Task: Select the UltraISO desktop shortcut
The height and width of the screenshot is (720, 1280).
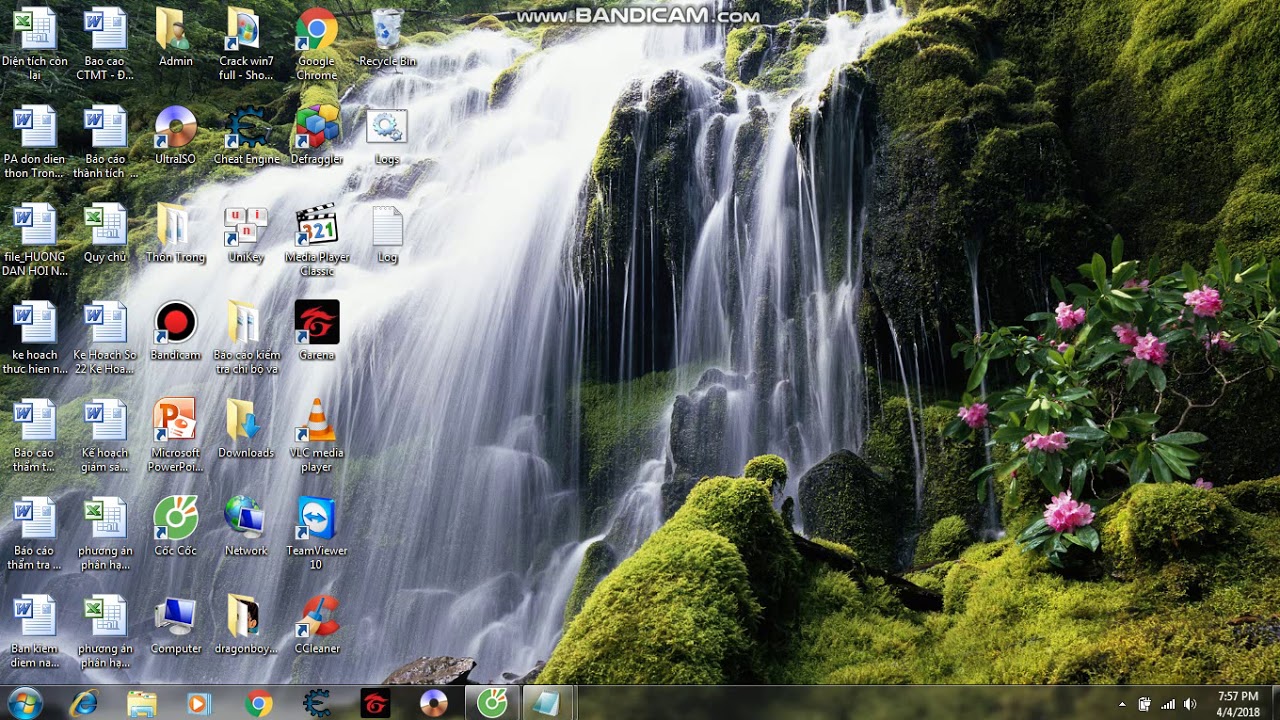Action: click(x=176, y=136)
